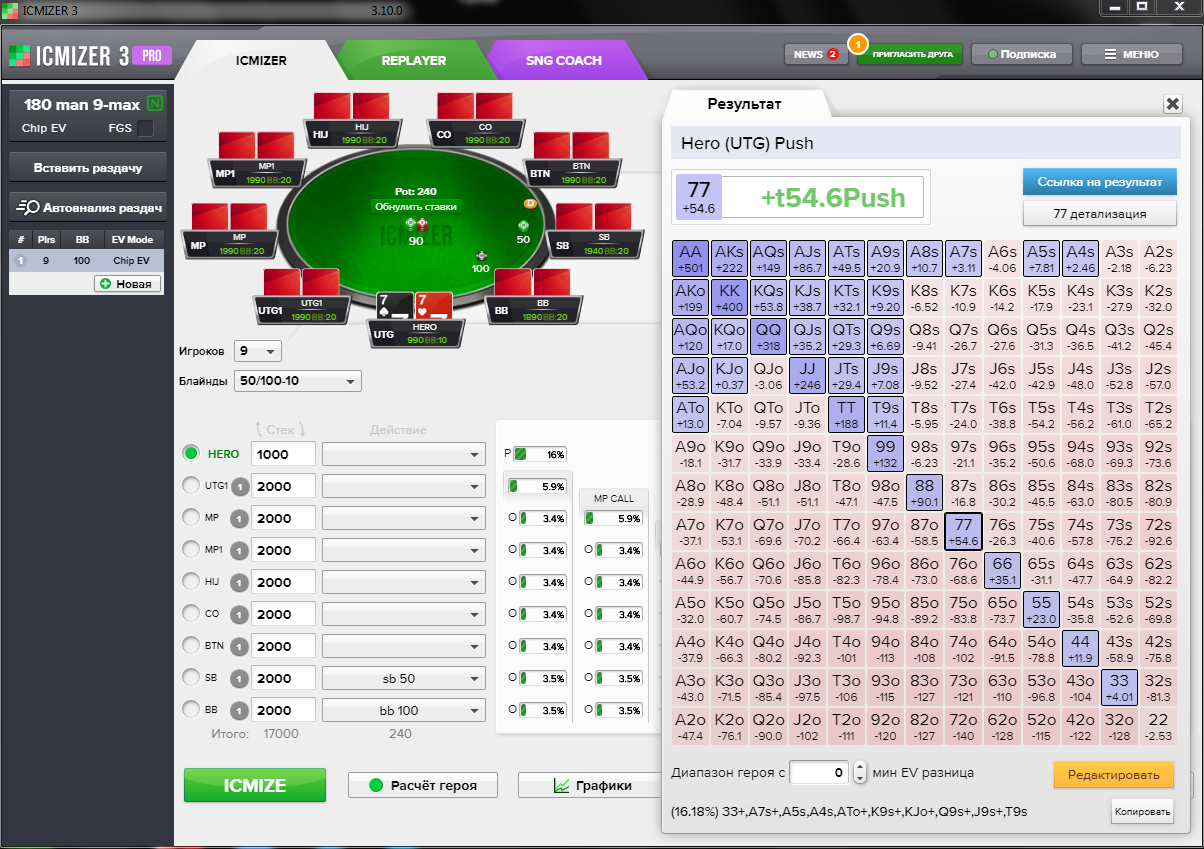Click the gray 1 badge in the HIJ row

[x=239, y=582]
